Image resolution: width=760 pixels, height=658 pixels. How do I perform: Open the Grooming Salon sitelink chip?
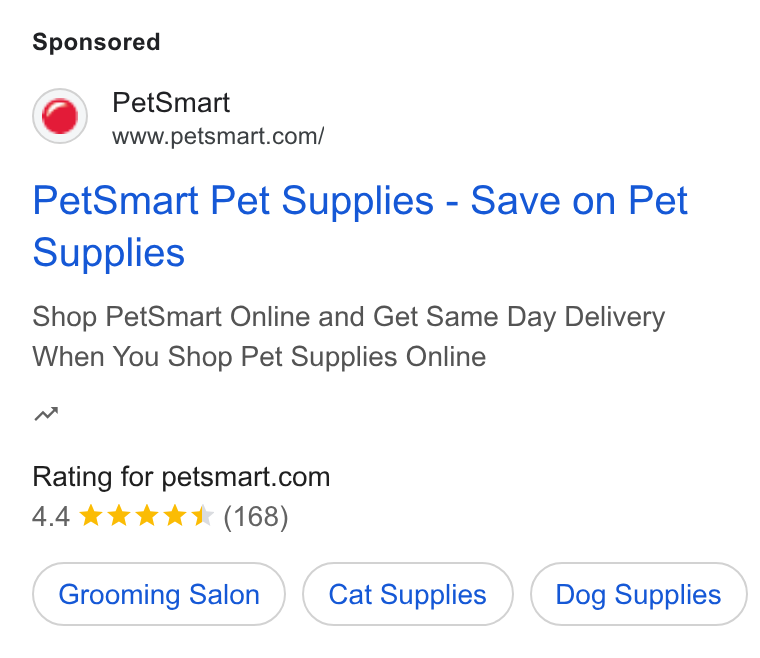[159, 594]
